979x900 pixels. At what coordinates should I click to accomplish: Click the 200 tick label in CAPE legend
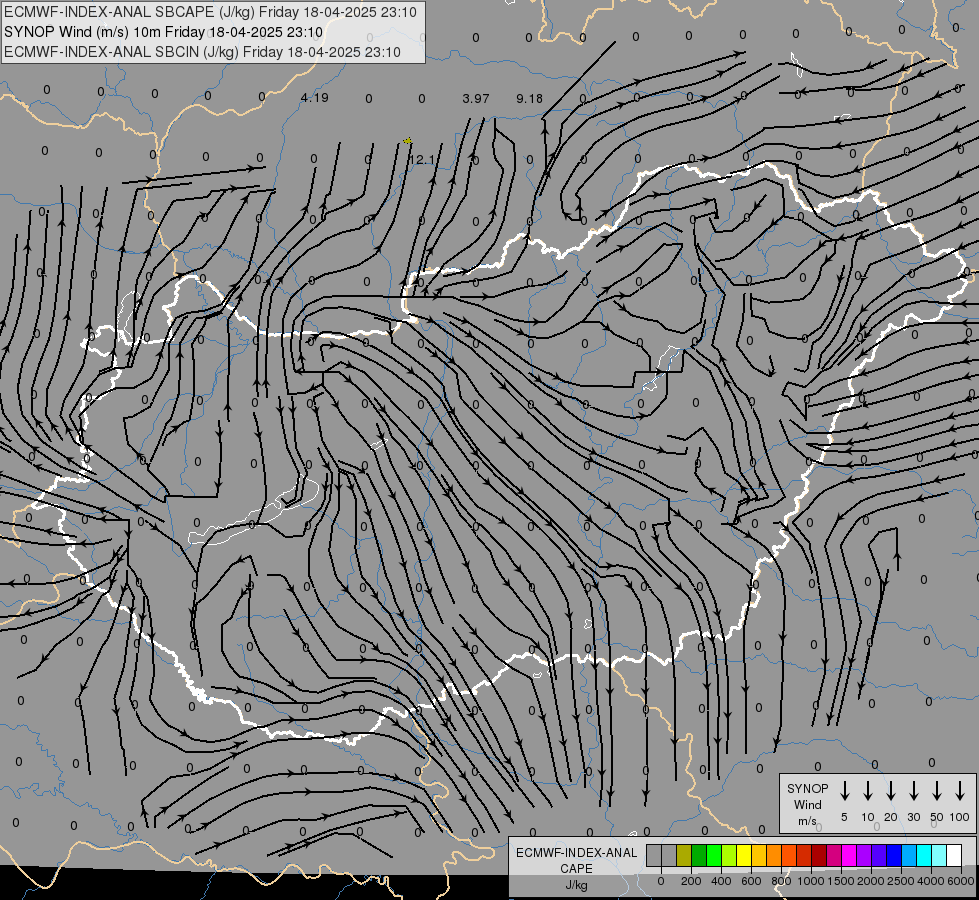tap(691, 881)
